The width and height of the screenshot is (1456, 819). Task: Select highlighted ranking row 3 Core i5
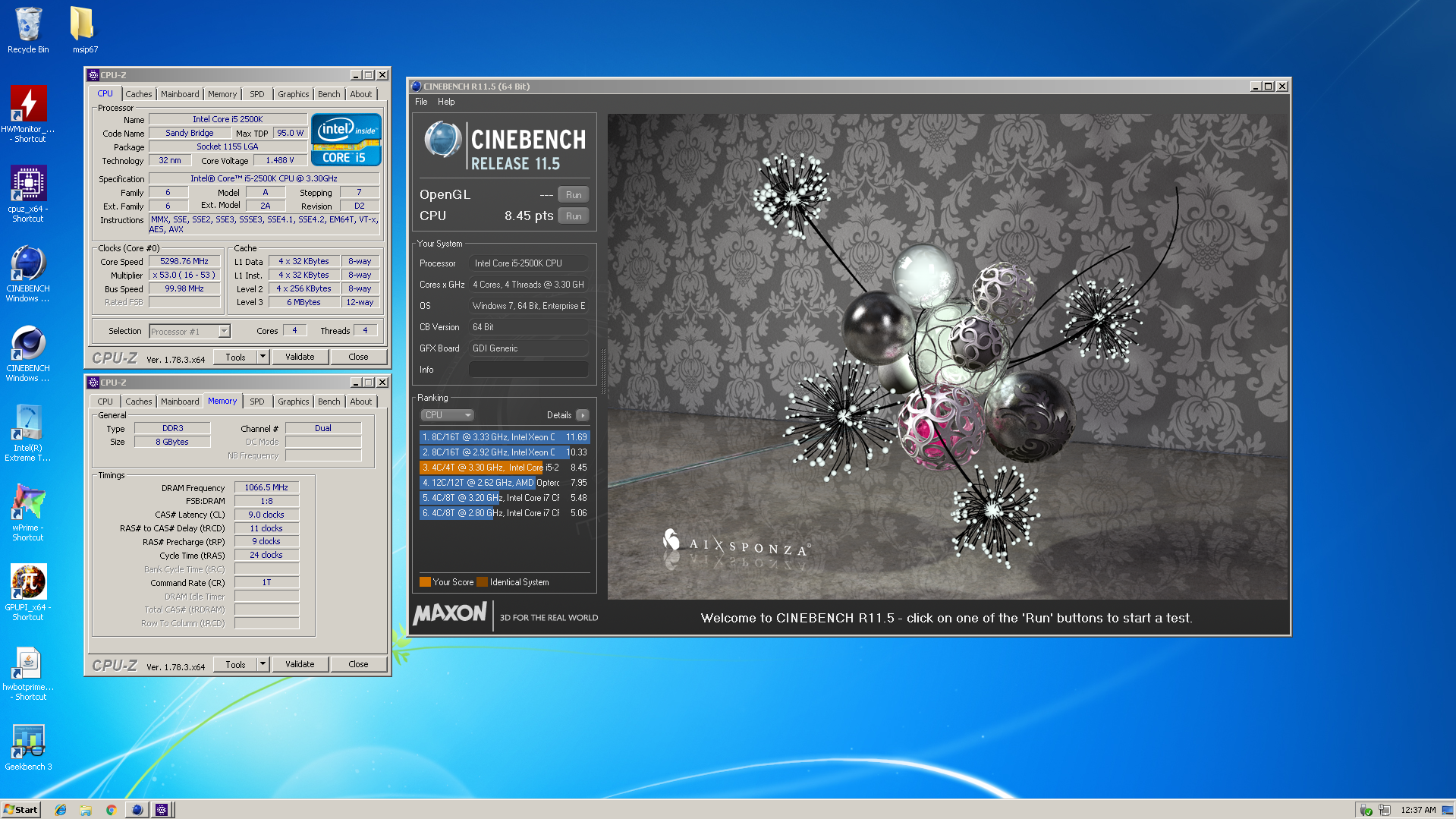[505, 468]
